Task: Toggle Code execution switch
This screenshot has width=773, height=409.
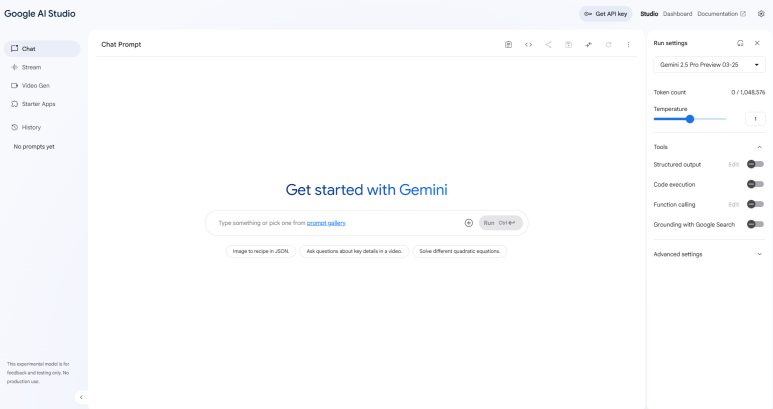Action: click(755, 184)
